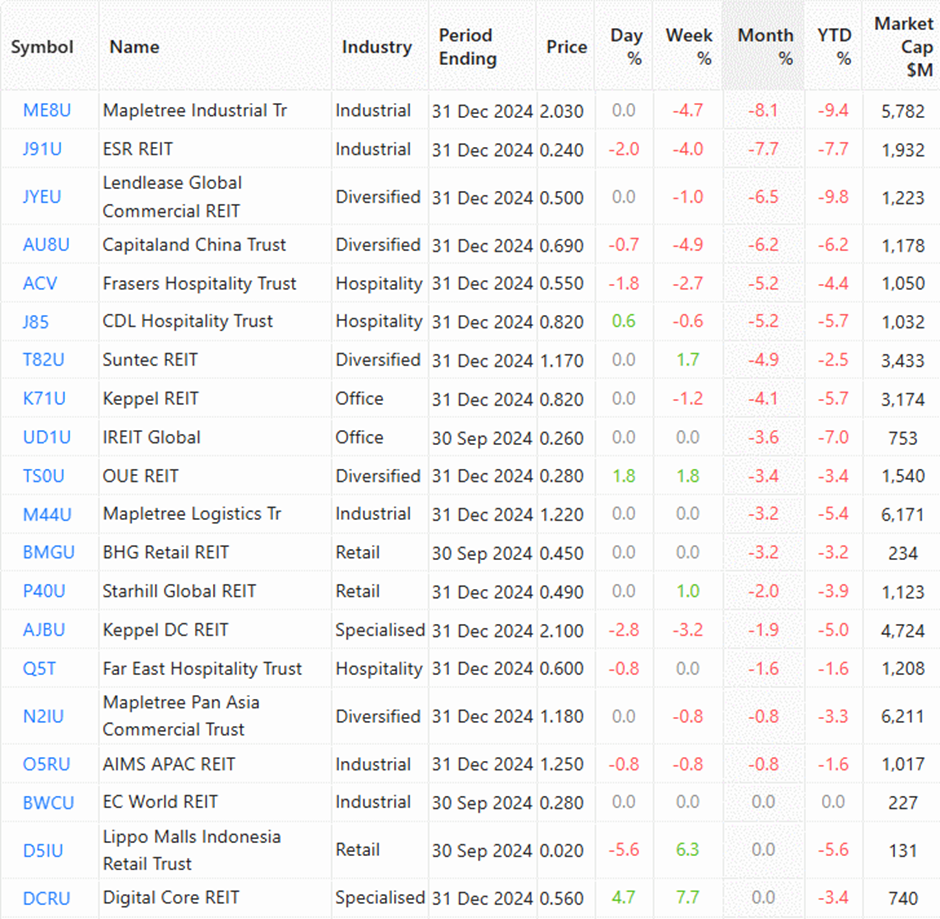Select the Far East Hospitality Trust name
The height and width of the screenshot is (919, 940).
(x=202, y=668)
